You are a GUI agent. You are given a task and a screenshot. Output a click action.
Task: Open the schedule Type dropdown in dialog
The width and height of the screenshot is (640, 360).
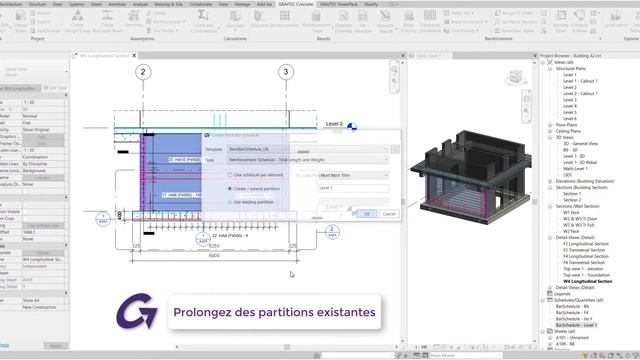pos(308,160)
